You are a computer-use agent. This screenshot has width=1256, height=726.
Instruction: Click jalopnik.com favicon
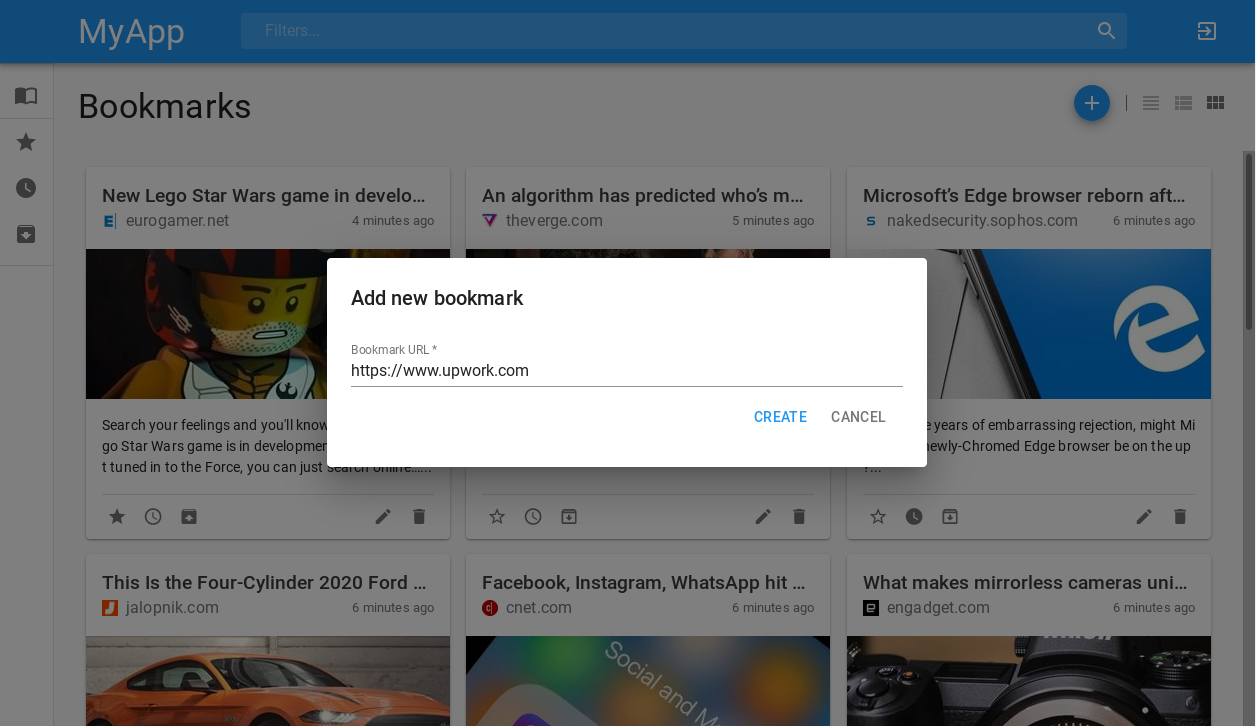tap(110, 608)
